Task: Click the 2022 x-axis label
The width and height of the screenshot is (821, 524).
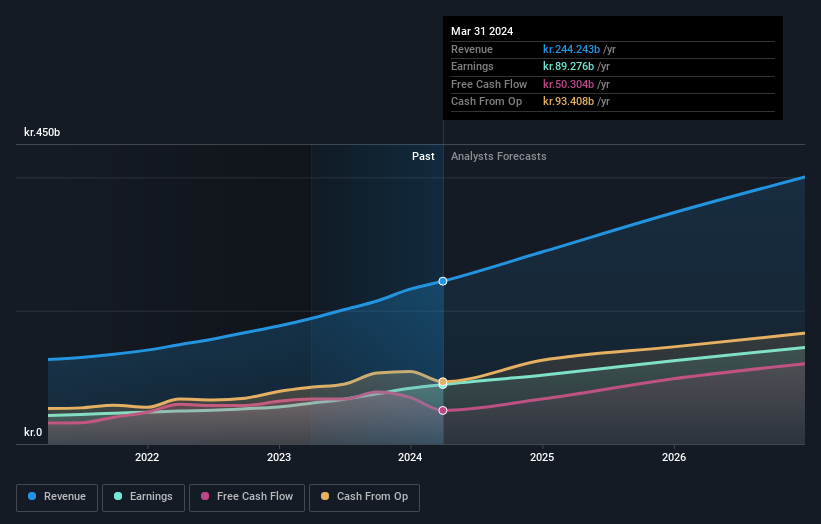Action: click(147, 457)
